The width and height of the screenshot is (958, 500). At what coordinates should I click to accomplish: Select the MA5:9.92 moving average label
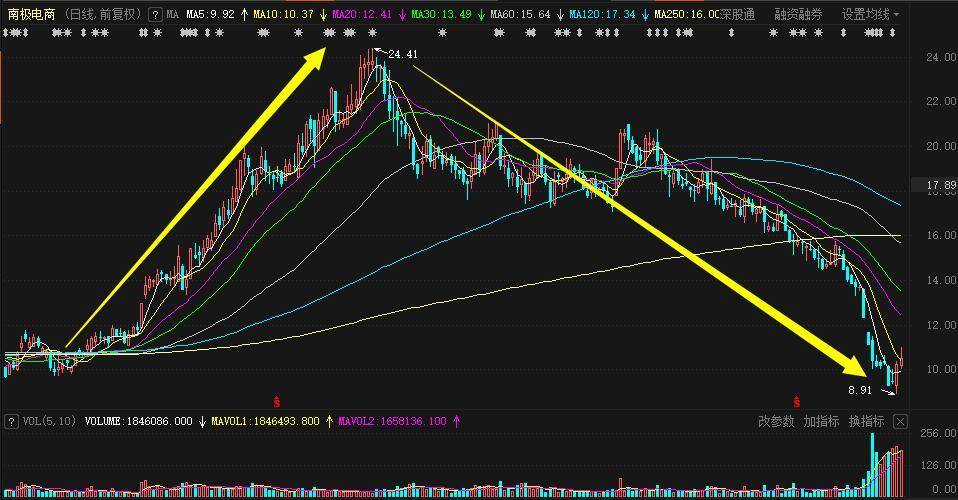210,14
